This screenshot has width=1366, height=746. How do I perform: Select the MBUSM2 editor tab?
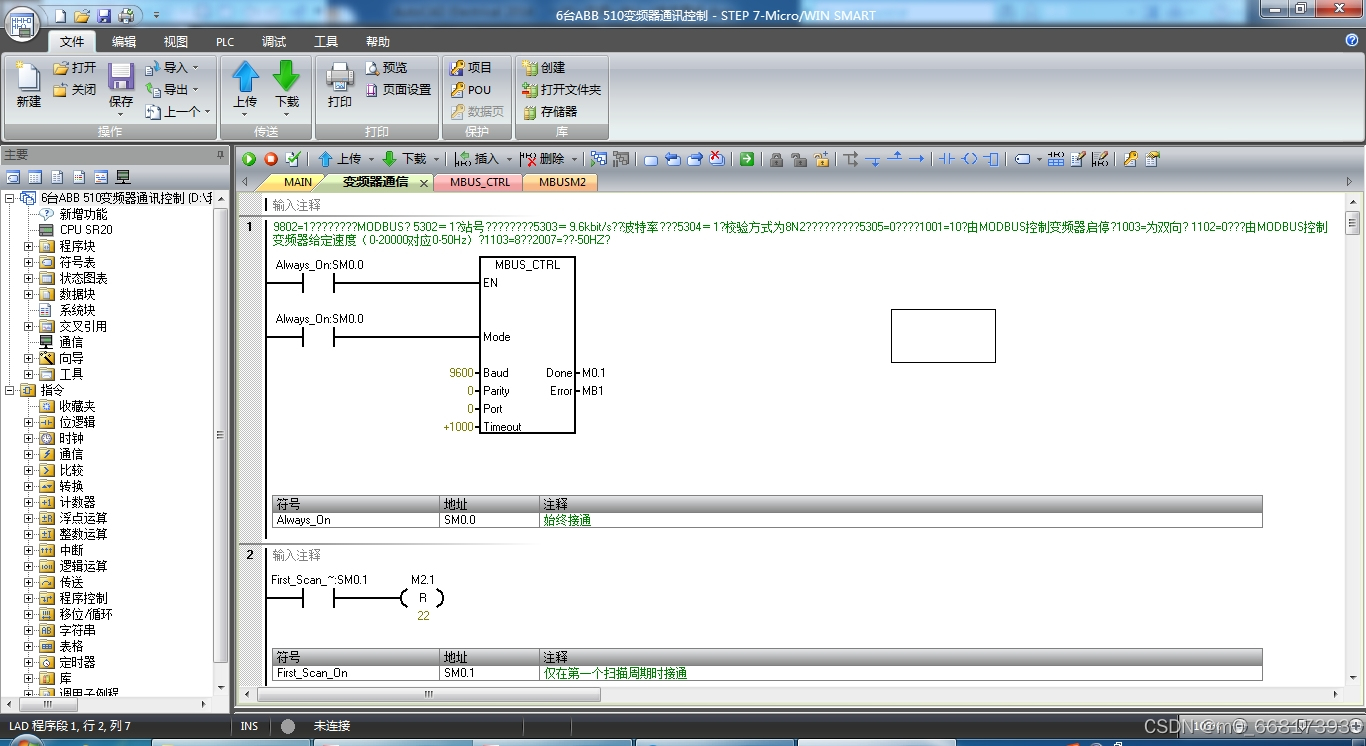point(562,182)
